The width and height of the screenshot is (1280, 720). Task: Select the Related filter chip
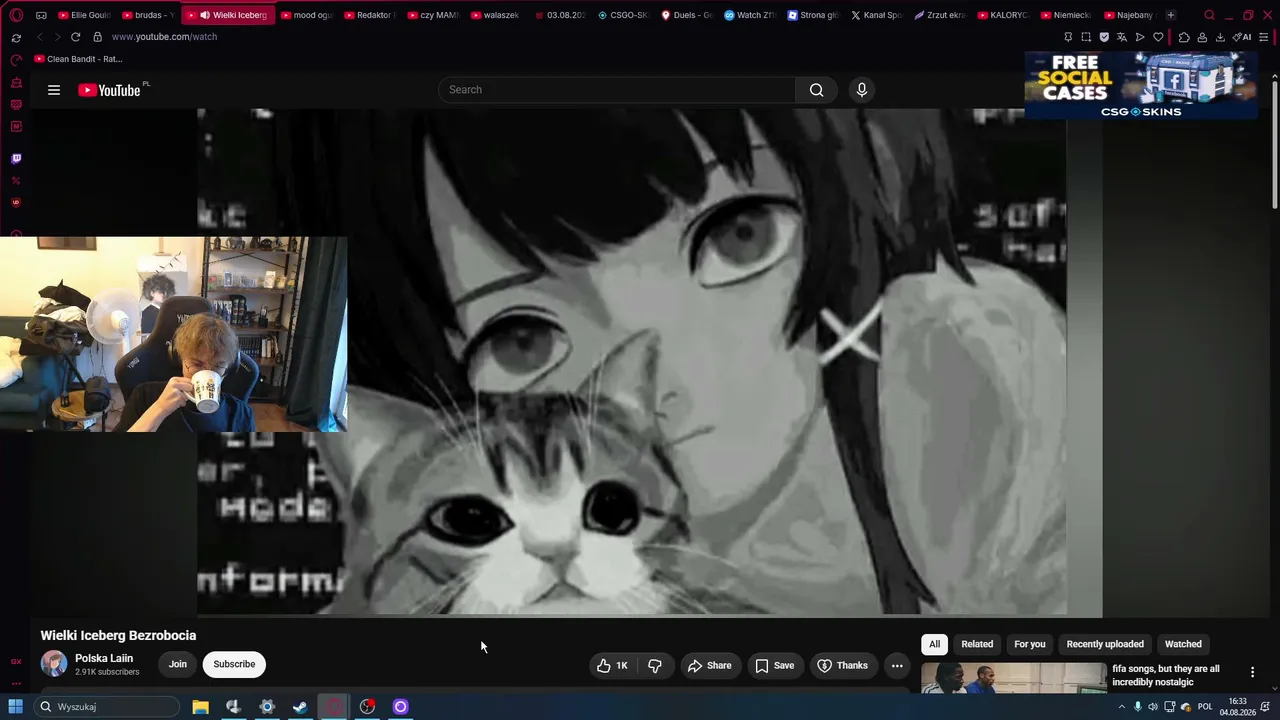[x=977, y=644]
